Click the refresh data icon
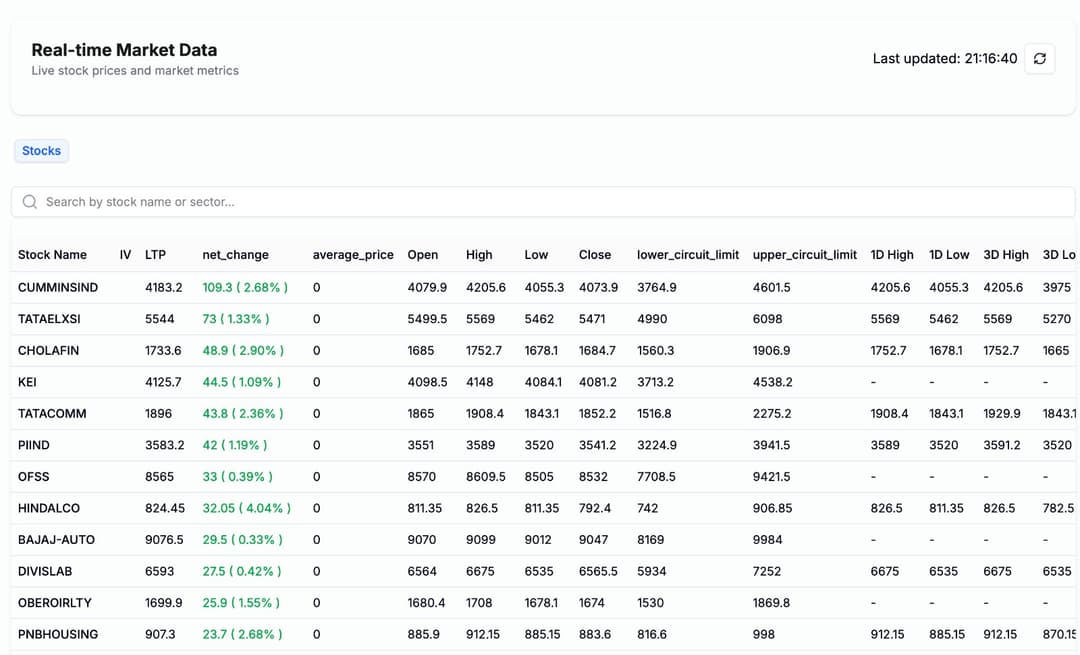This screenshot has width=1080, height=655. (x=1039, y=59)
